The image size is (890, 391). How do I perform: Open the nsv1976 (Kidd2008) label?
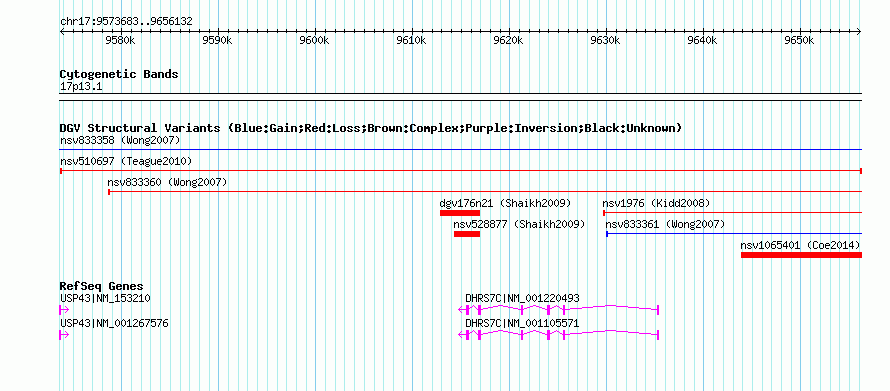click(656, 203)
